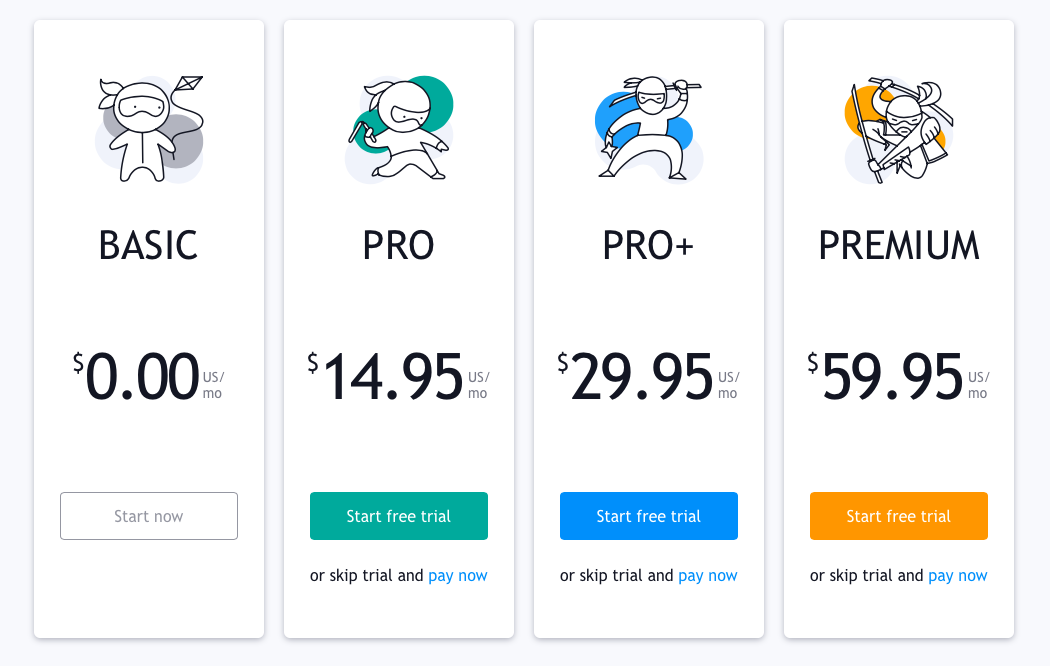Select the PRO plan heading

coord(398,246)
